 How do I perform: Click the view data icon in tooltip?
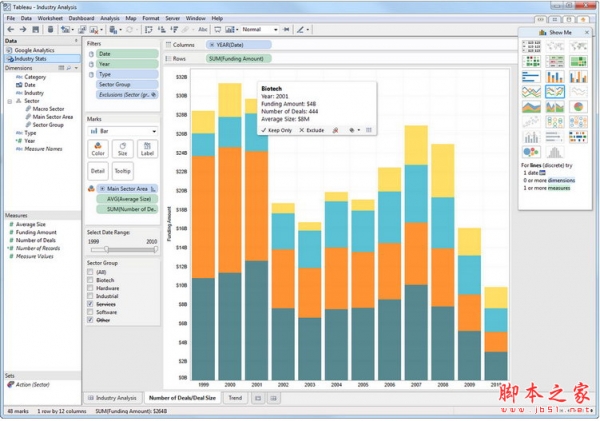tap(368, 131)
